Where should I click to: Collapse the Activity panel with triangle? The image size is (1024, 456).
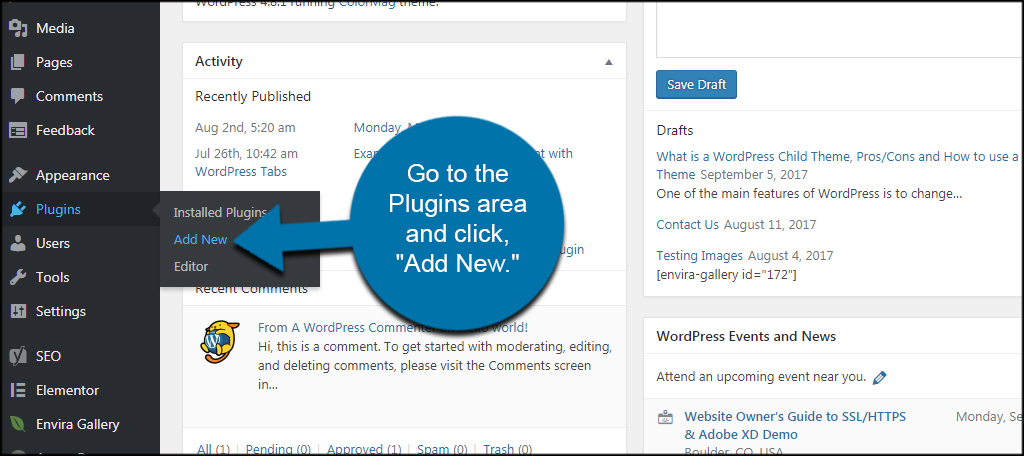pos(609,62)
